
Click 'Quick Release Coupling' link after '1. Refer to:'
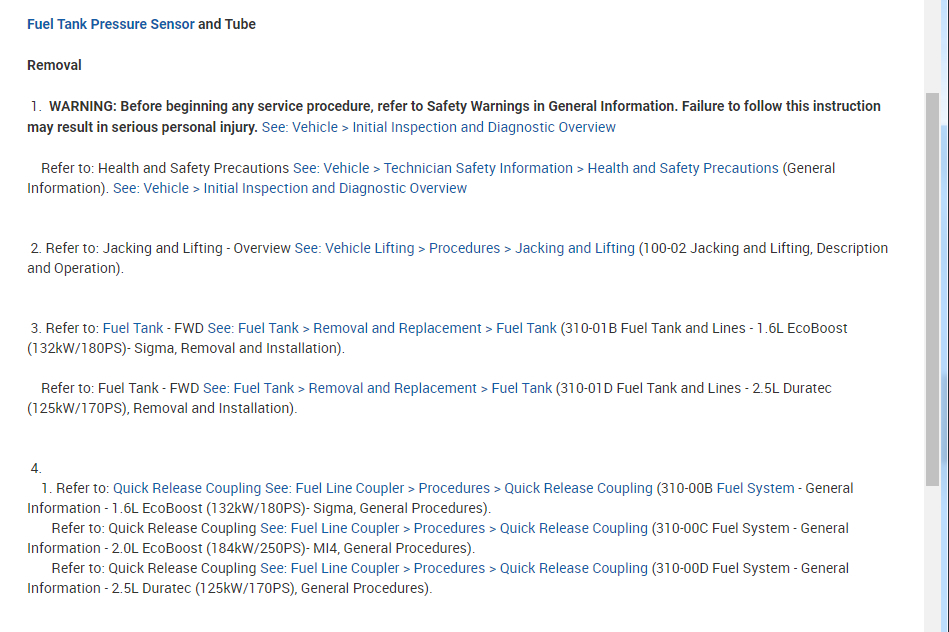(187, 488)
